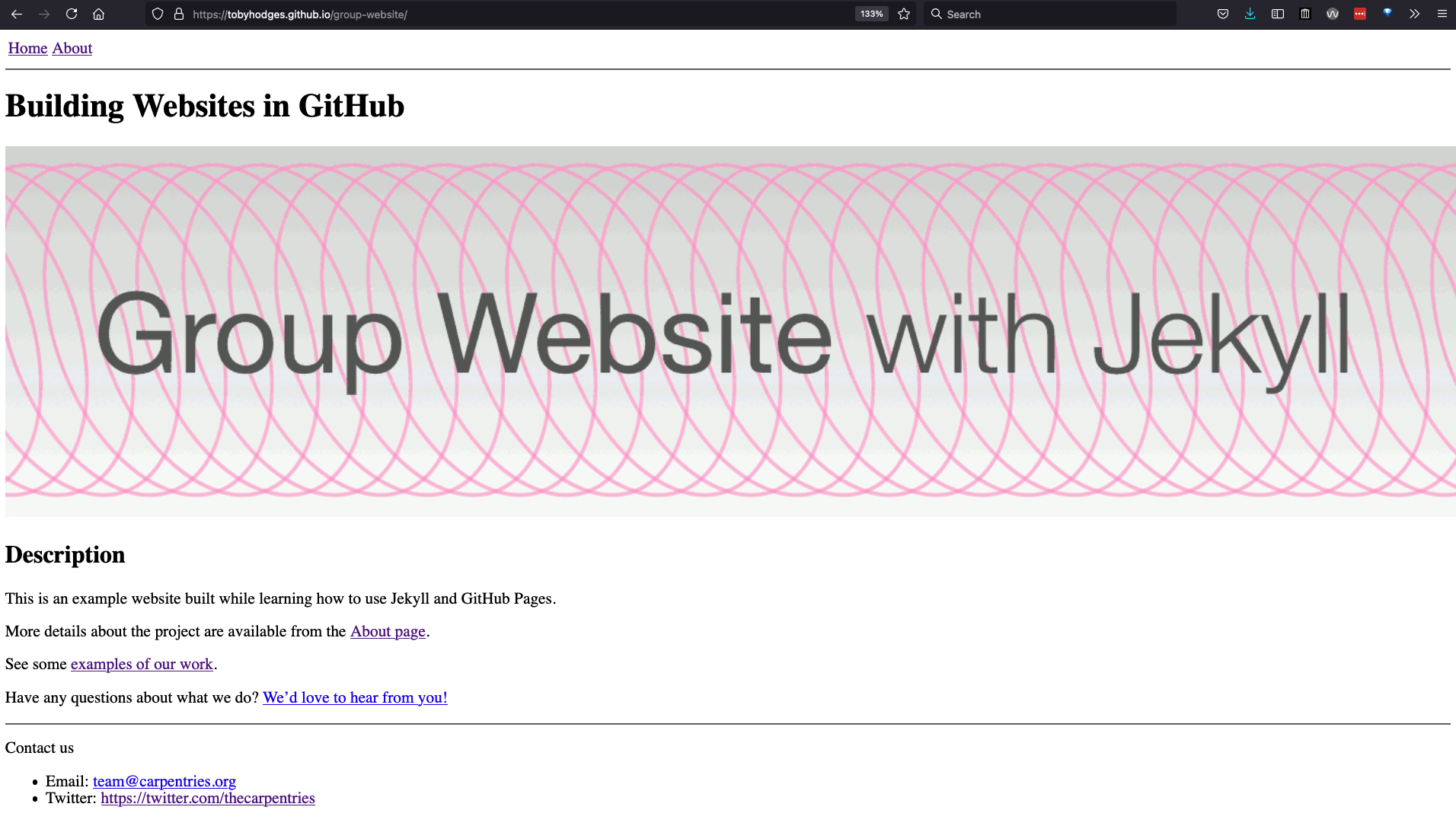Open the About navigation link
Viewport: 1456px width, 826px height.
72,48
